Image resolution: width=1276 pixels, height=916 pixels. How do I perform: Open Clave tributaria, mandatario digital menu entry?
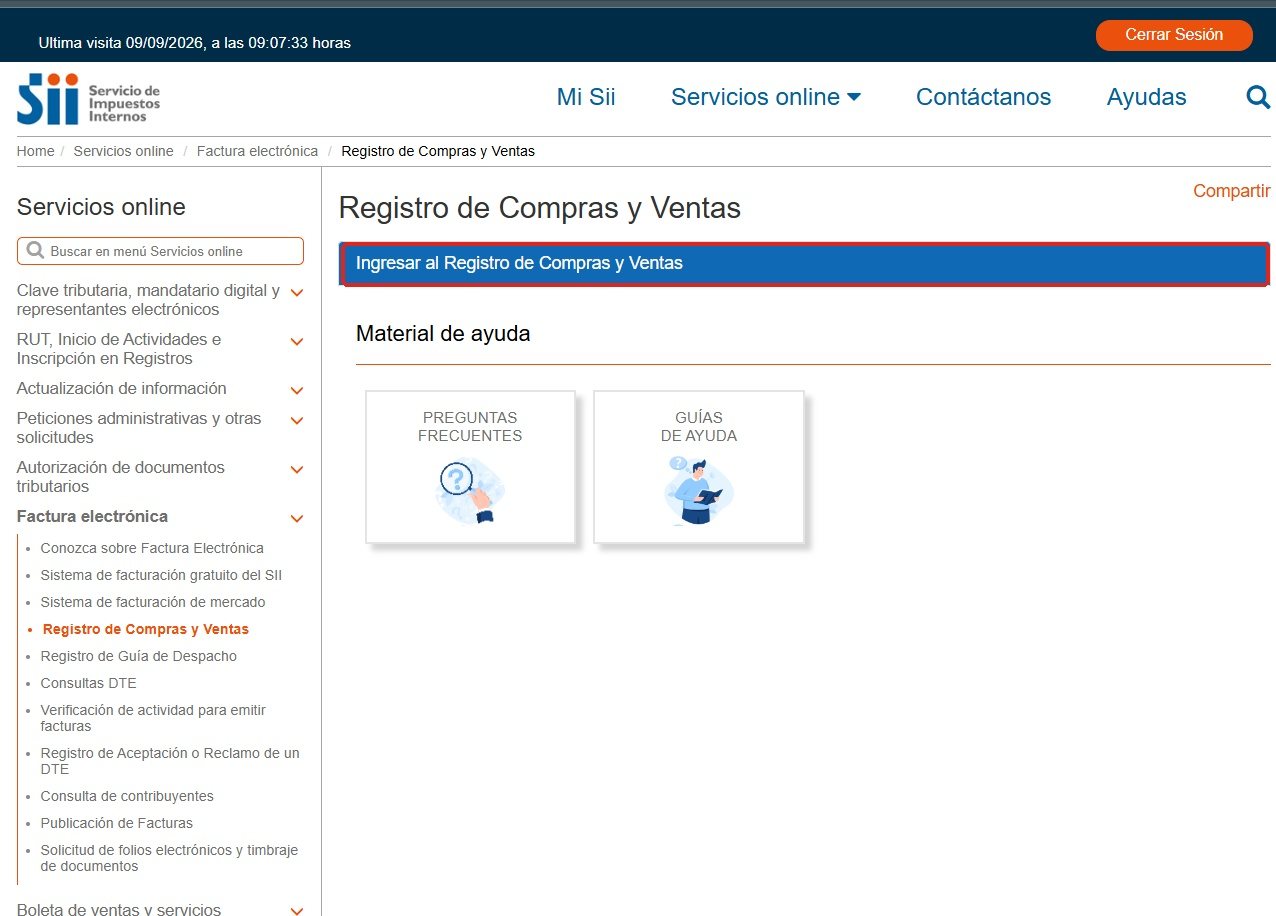148,300
